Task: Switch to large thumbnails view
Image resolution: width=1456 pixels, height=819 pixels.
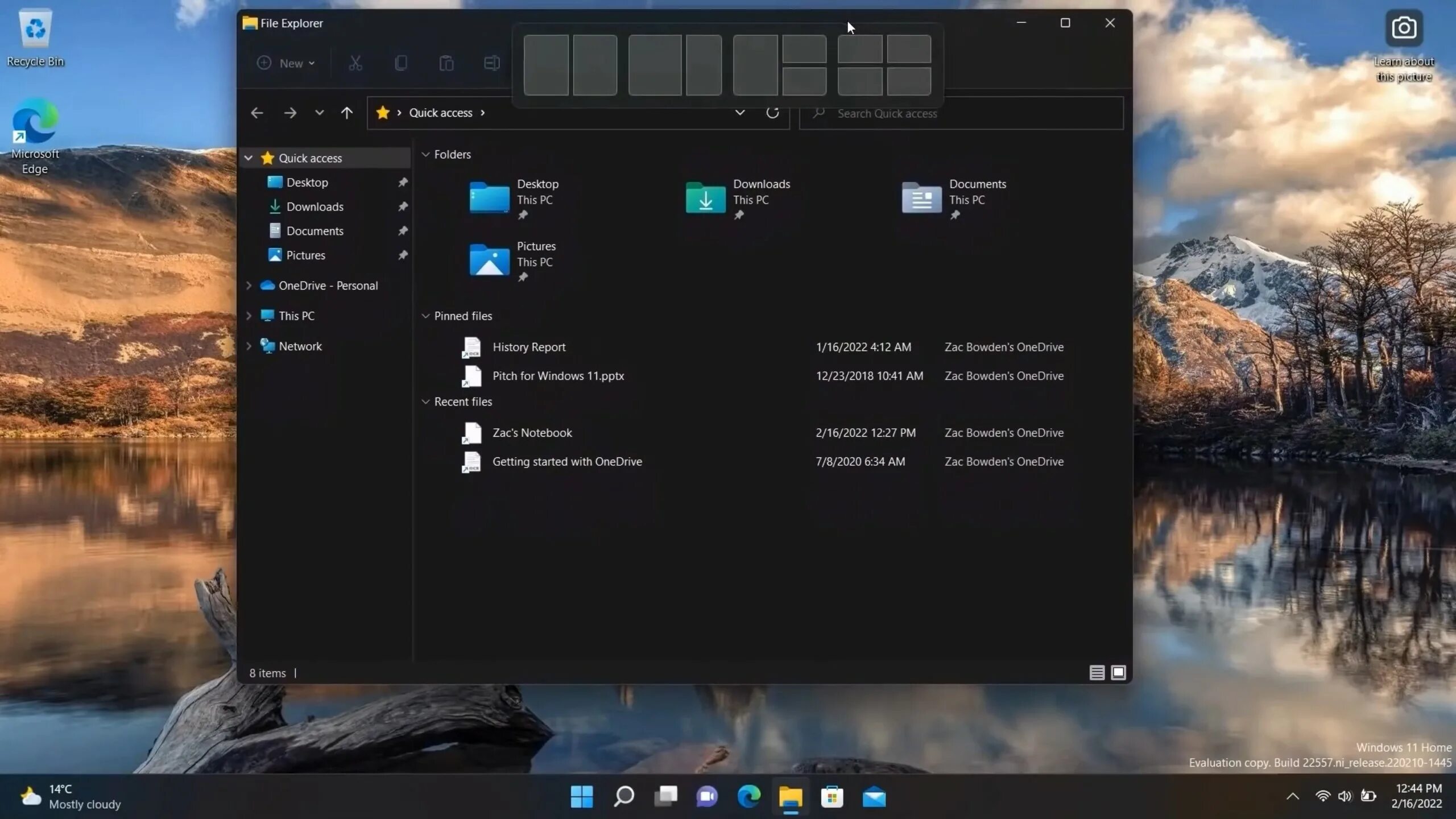Action: (1118, 673)
